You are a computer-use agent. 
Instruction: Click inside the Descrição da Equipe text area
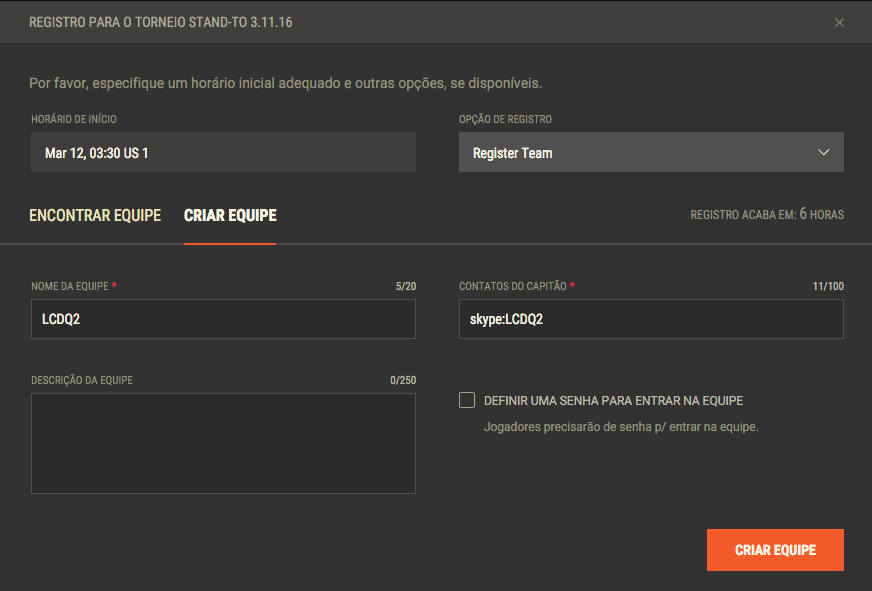[x=223, y=443]
